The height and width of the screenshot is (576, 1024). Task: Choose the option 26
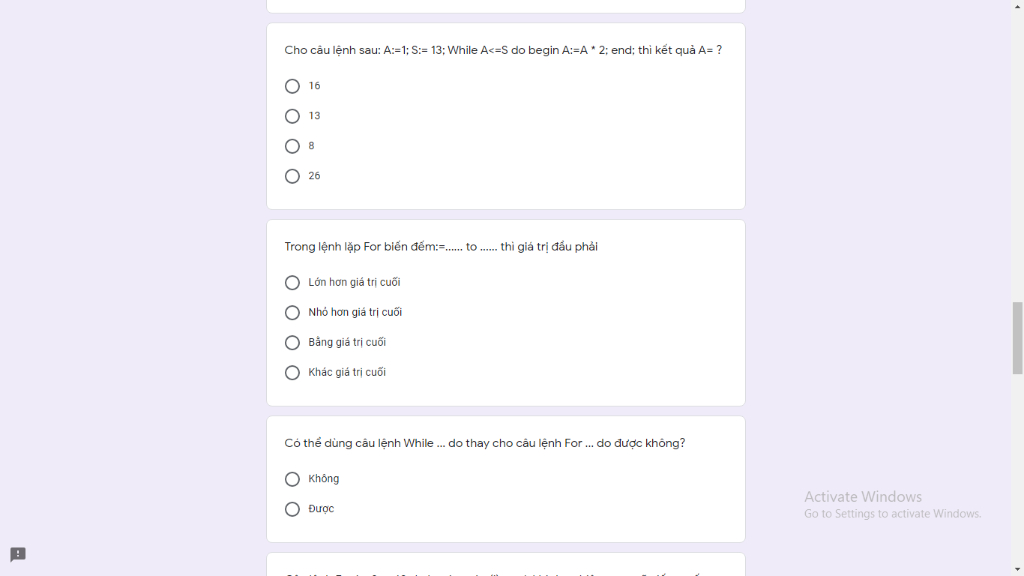(x=292, y=176)
